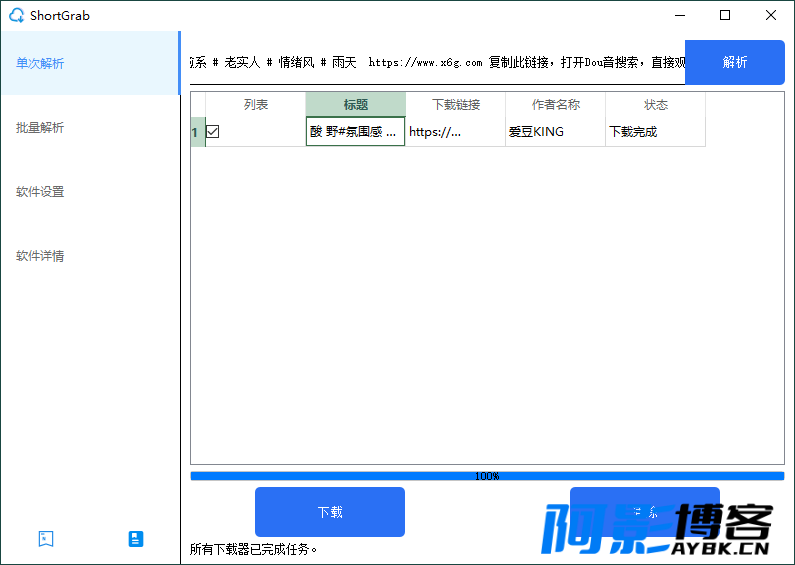
Task: Click the ShortGrab cloud logo icon
Action: [x=16, y=15]
